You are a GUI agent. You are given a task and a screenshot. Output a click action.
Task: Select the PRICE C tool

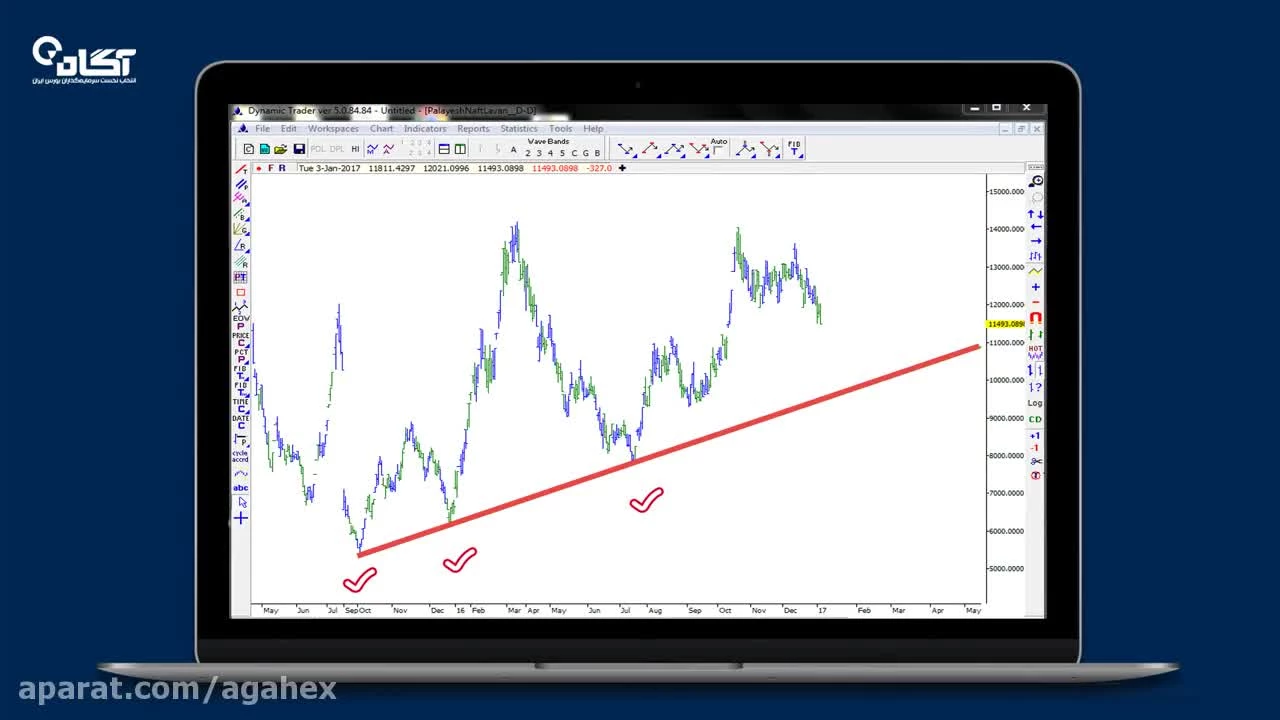[x=240, y=339]
